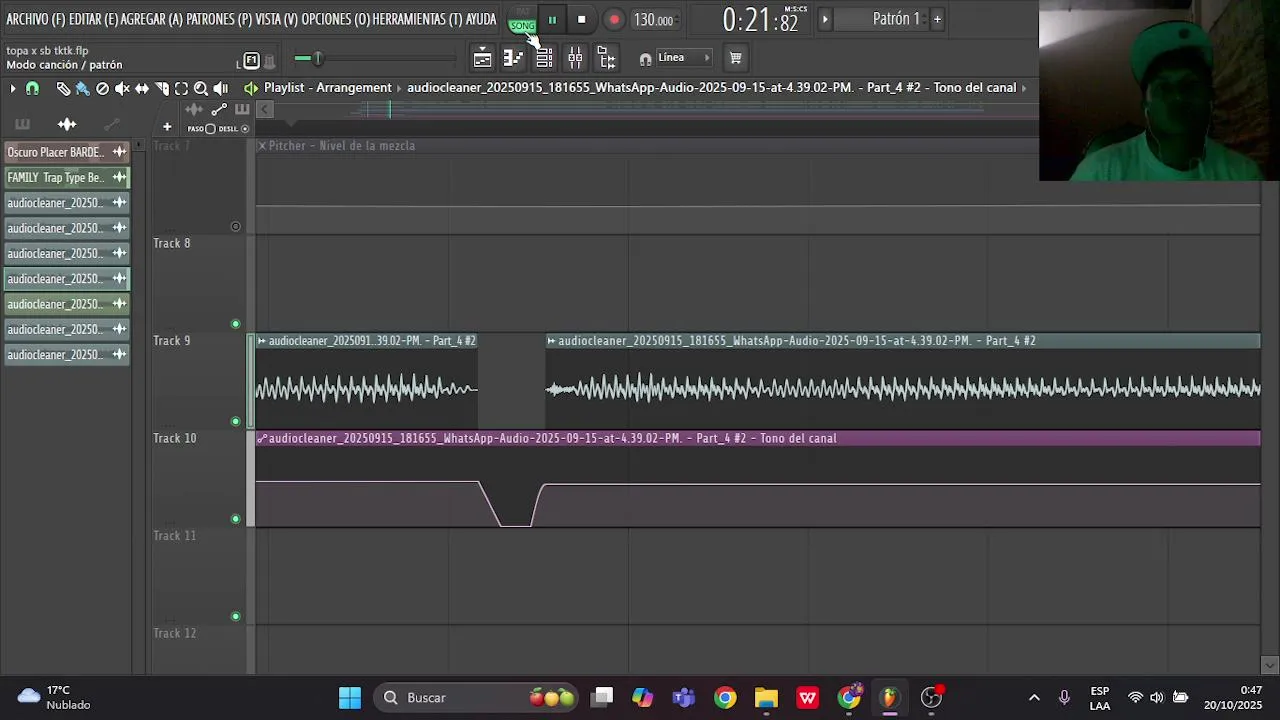Open the Tono del canal automation clip menu
Viewport: 1280px width, 720px height.
click(x=262, y=439)
